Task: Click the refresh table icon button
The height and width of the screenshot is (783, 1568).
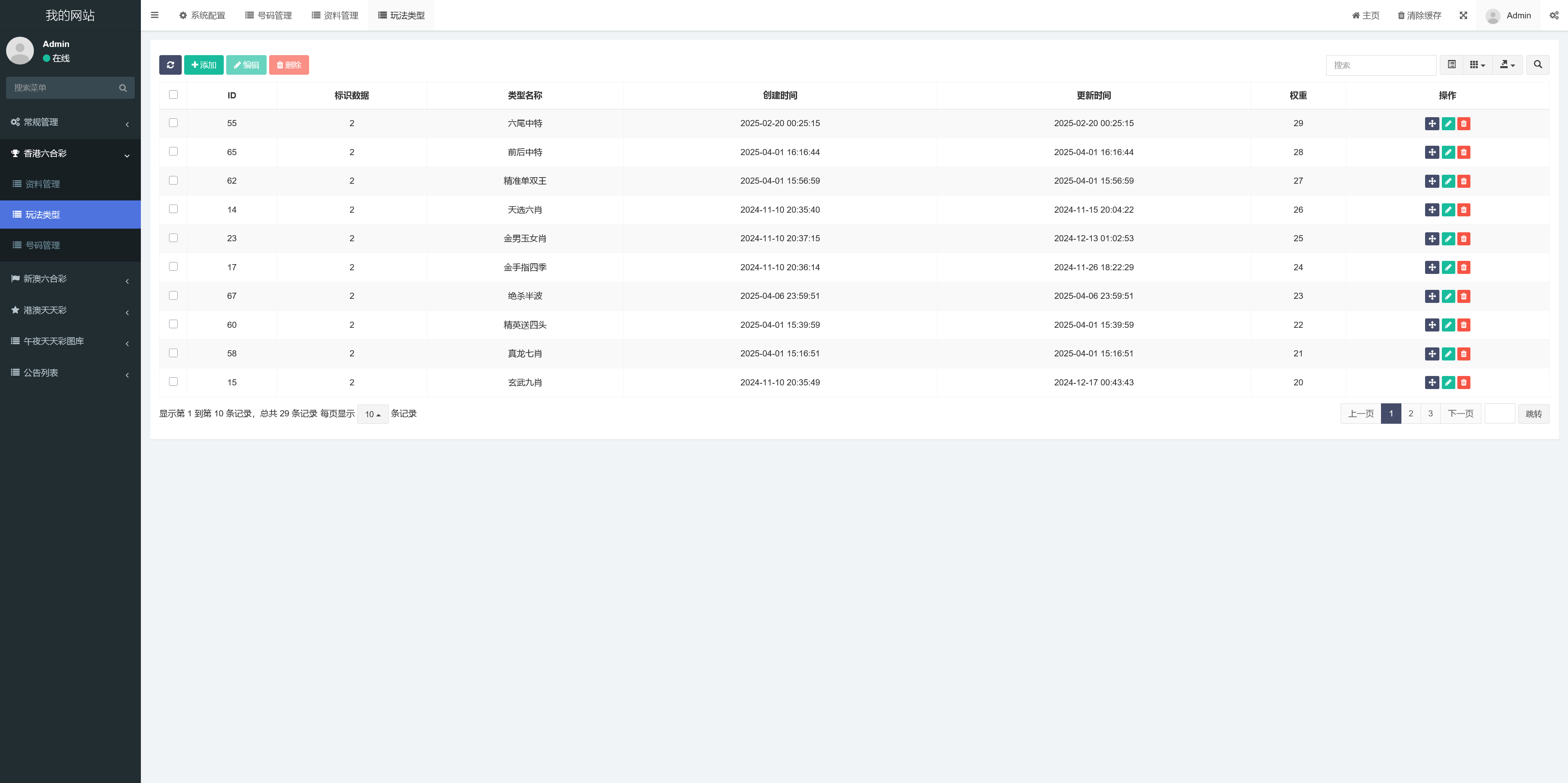Action: [170, 65]
